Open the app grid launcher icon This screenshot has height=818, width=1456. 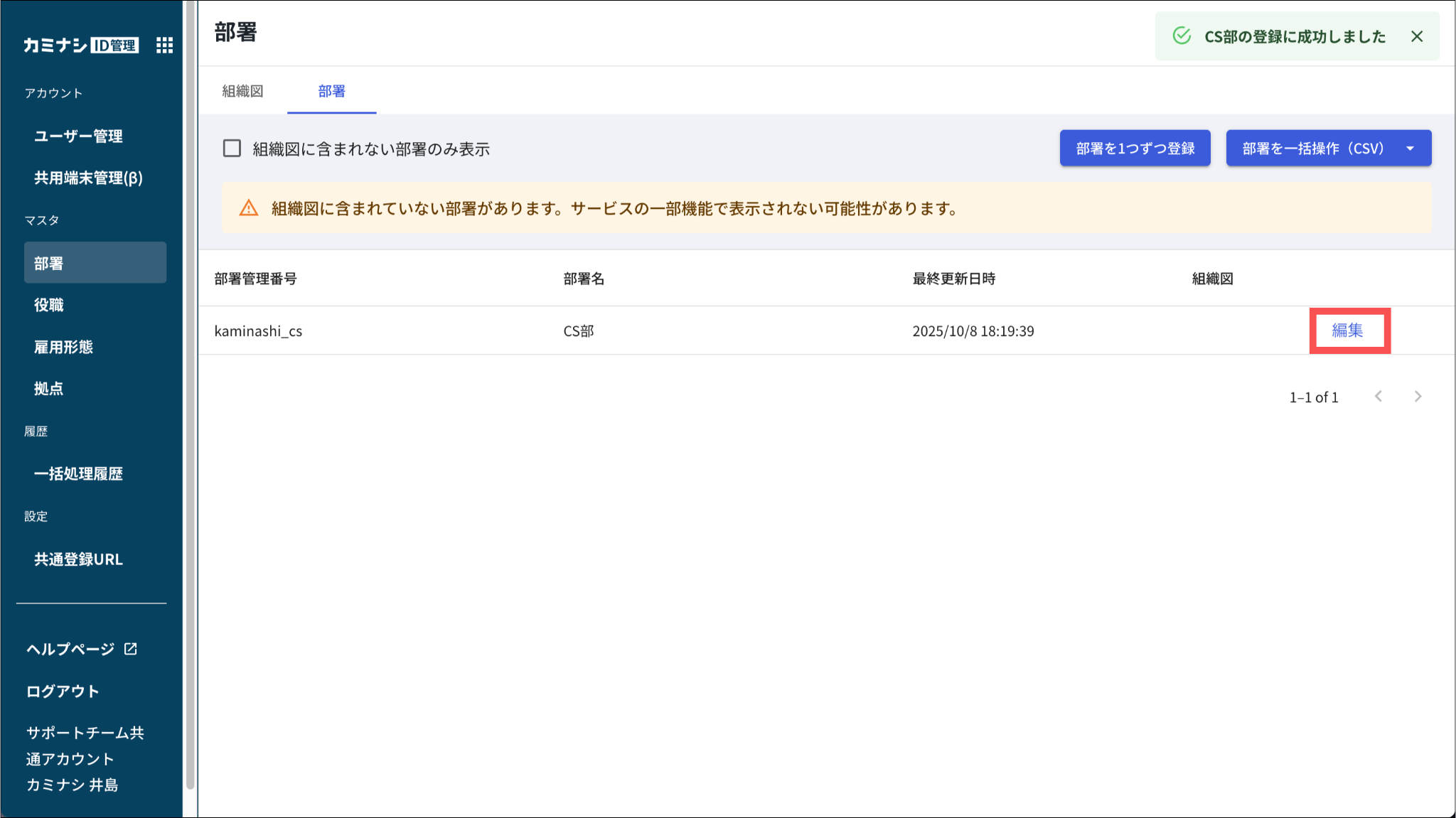(x=164, y=45)
